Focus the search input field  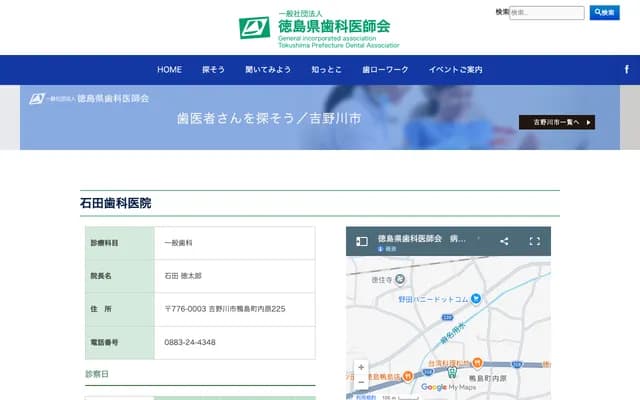tap(547, 13)
